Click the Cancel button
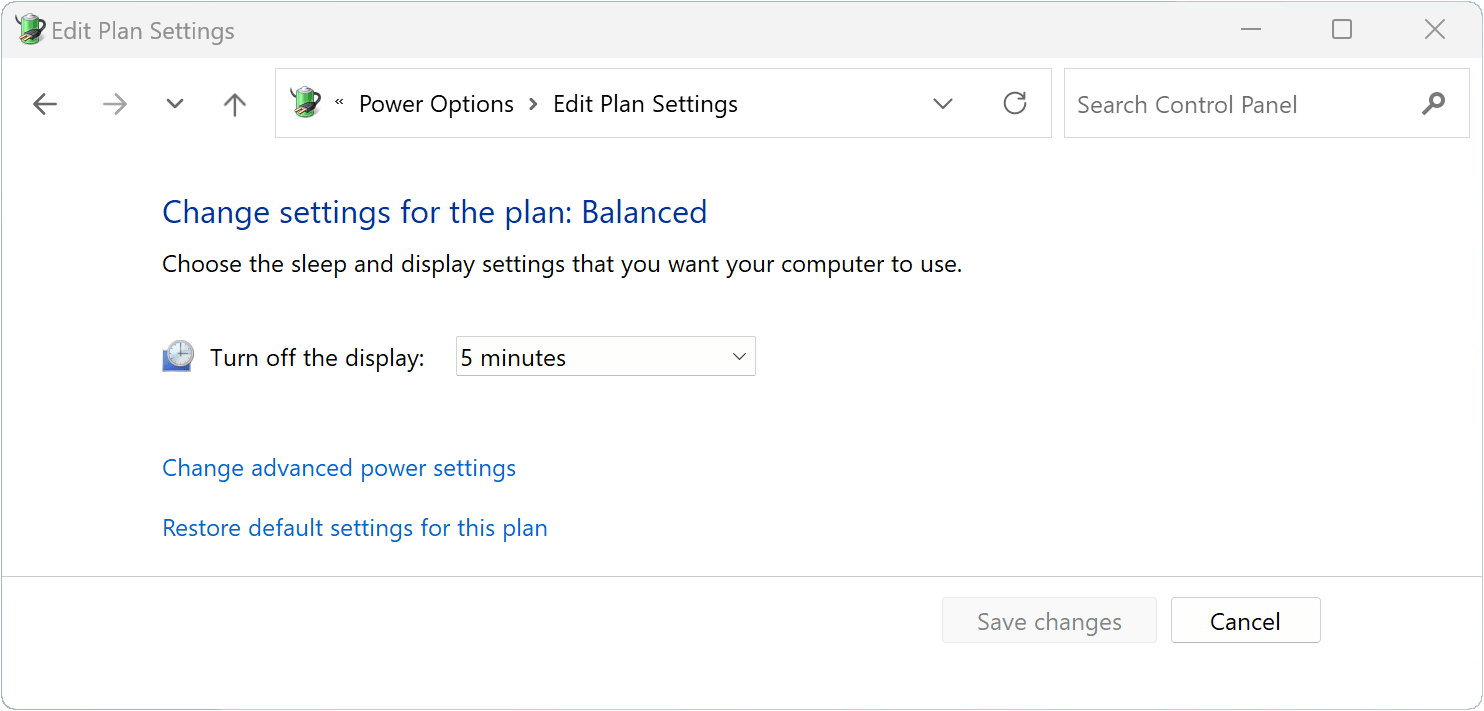Viewport: 1484px width, 711px height. pyautogui.click(x=1245, y=621)
